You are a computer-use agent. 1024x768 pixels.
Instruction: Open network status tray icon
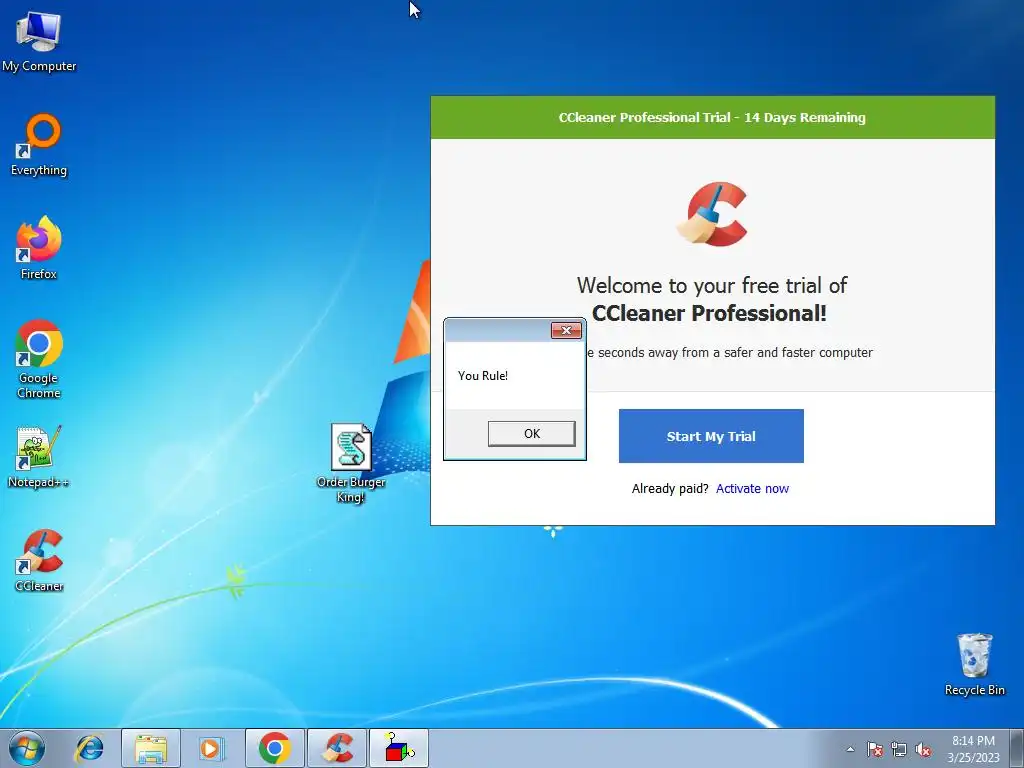899,749
